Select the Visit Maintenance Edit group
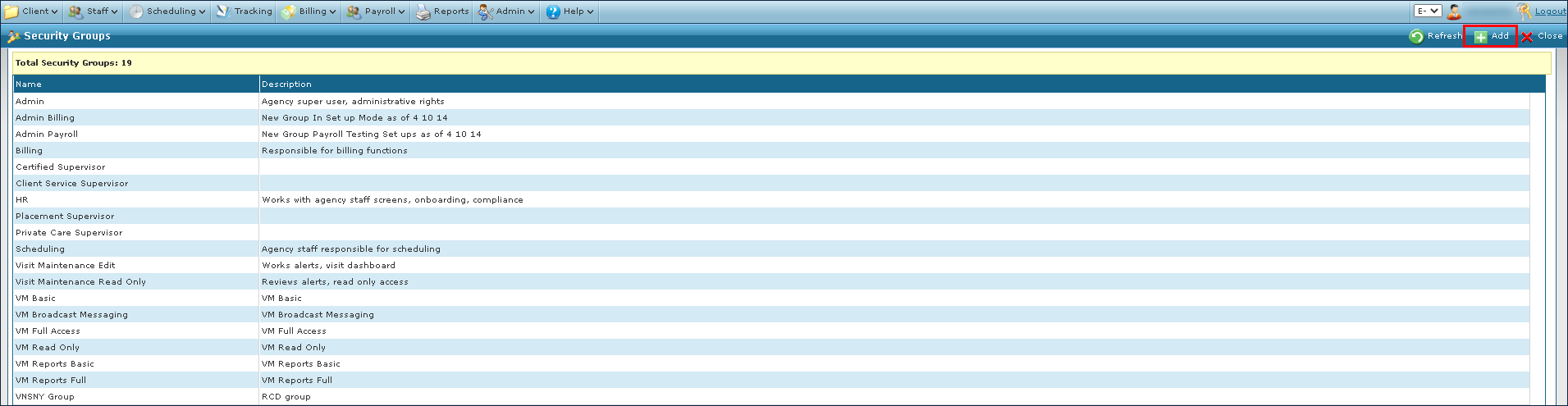Screen dimensions: 1568x406 point(66,266)
